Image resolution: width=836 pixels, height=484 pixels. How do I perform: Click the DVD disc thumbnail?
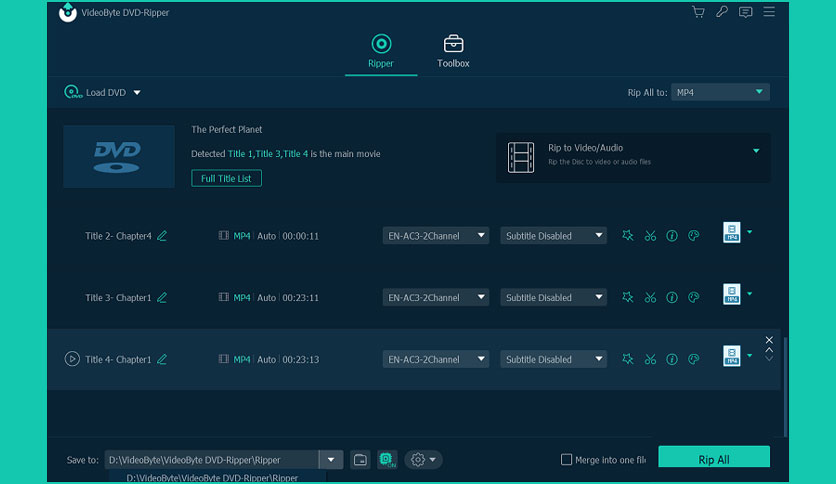[x=119, y=156]
